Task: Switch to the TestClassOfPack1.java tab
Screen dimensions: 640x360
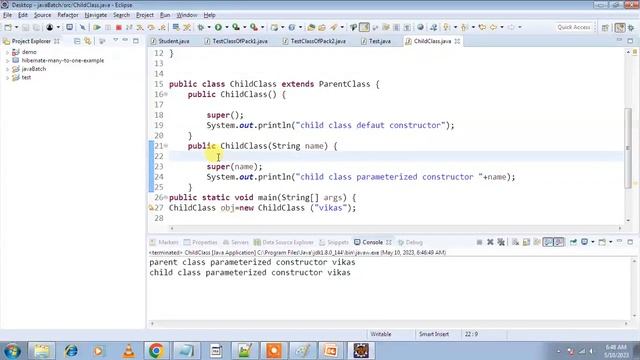Action: (236, 41)
